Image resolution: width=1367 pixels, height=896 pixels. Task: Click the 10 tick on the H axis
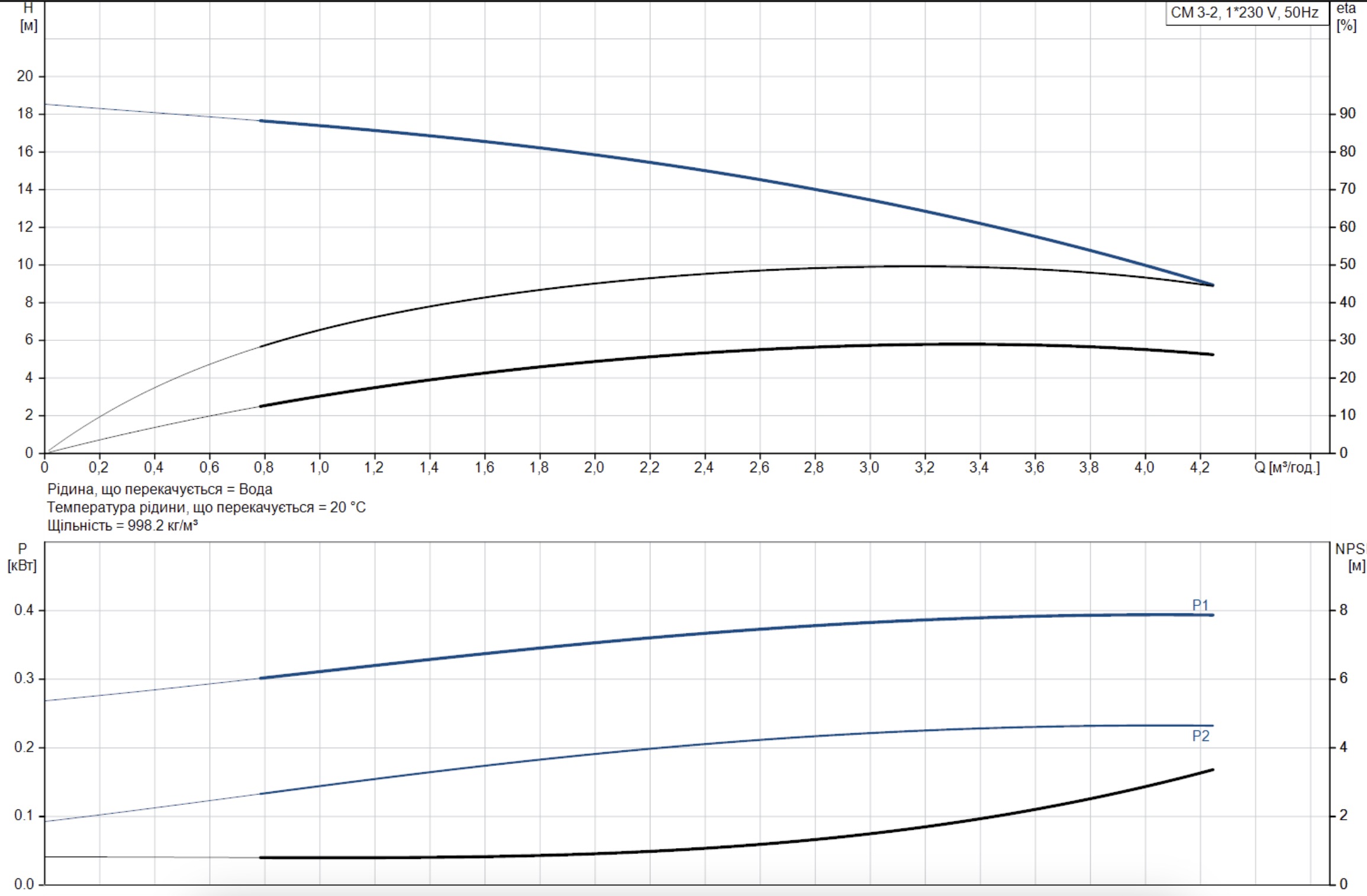(x=25, y=265)
